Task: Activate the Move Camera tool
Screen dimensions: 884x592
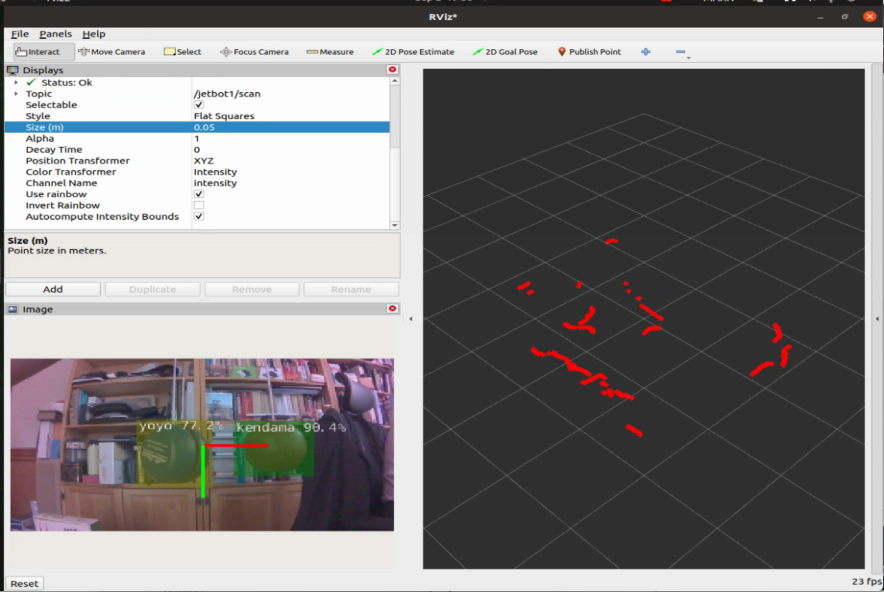Action: pyautogui.click(x=111, y=52)
